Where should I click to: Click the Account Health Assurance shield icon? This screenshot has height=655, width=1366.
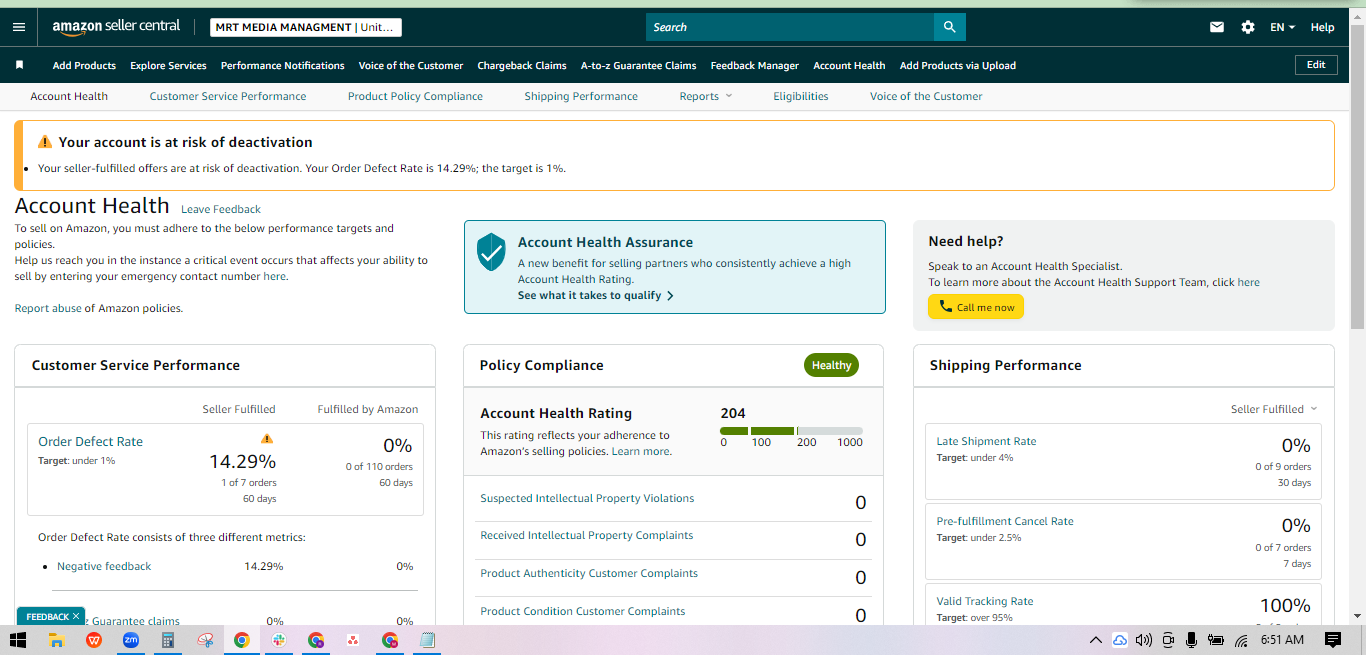pos(491,252)
